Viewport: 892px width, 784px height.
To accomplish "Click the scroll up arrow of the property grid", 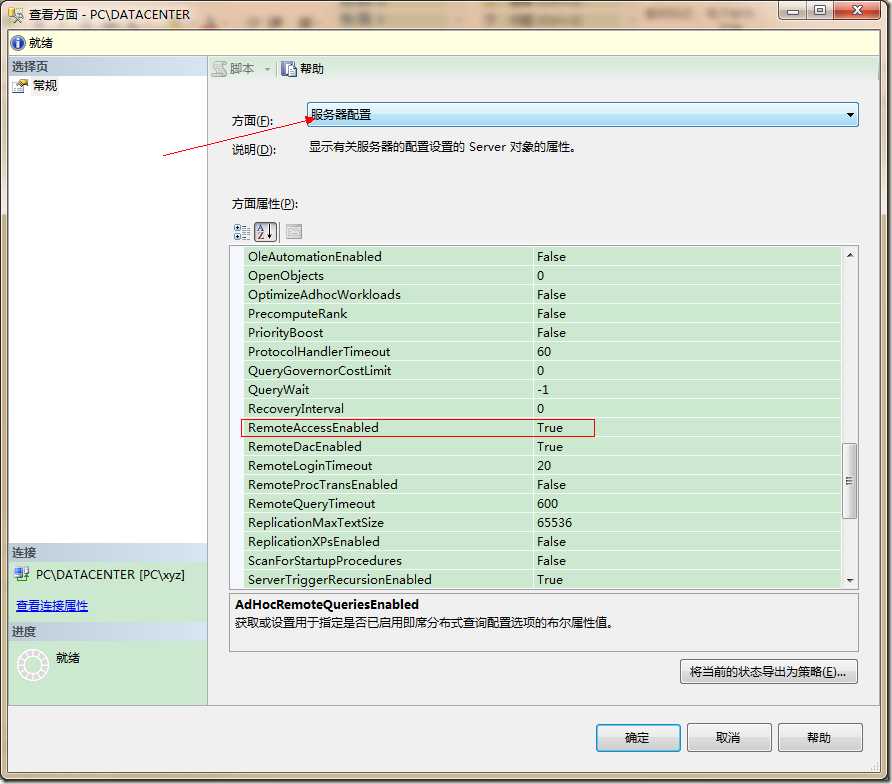I will click(x=849, y=255).
